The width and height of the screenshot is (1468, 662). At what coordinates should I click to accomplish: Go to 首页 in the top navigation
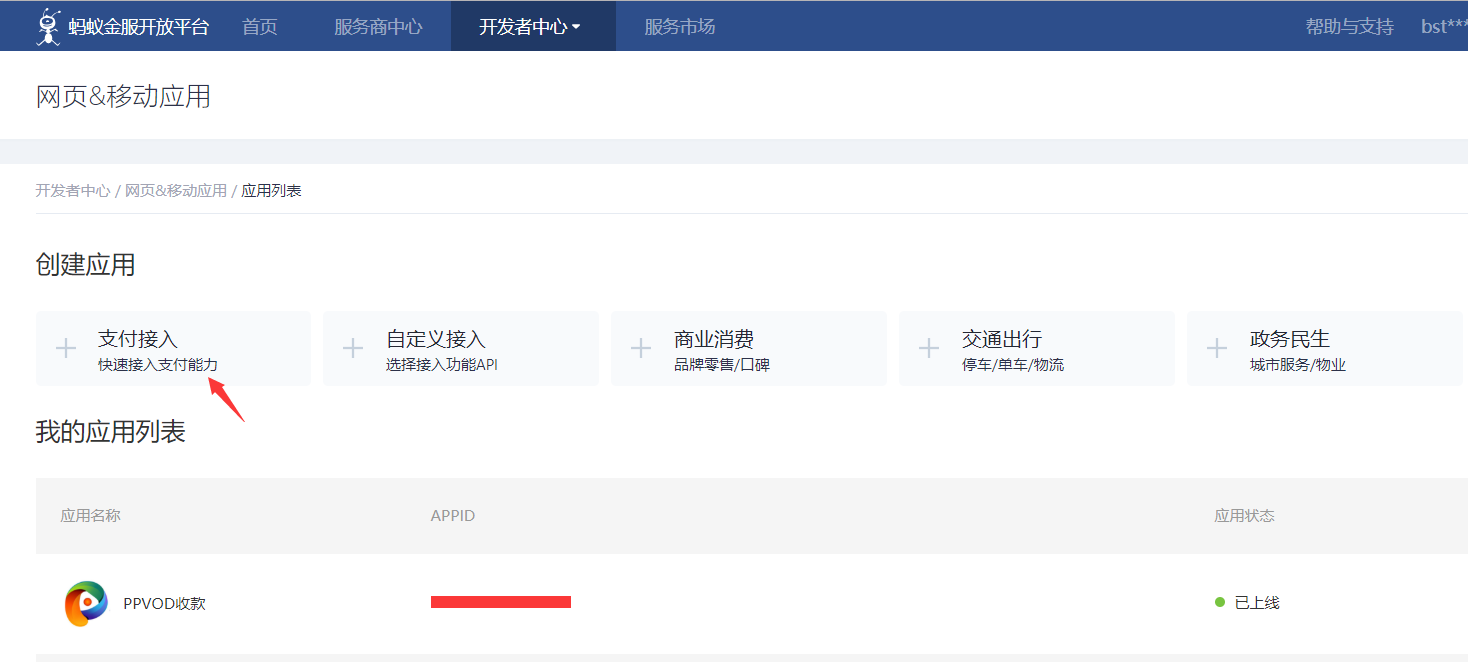pyautogui.click(x=260, y=27)
